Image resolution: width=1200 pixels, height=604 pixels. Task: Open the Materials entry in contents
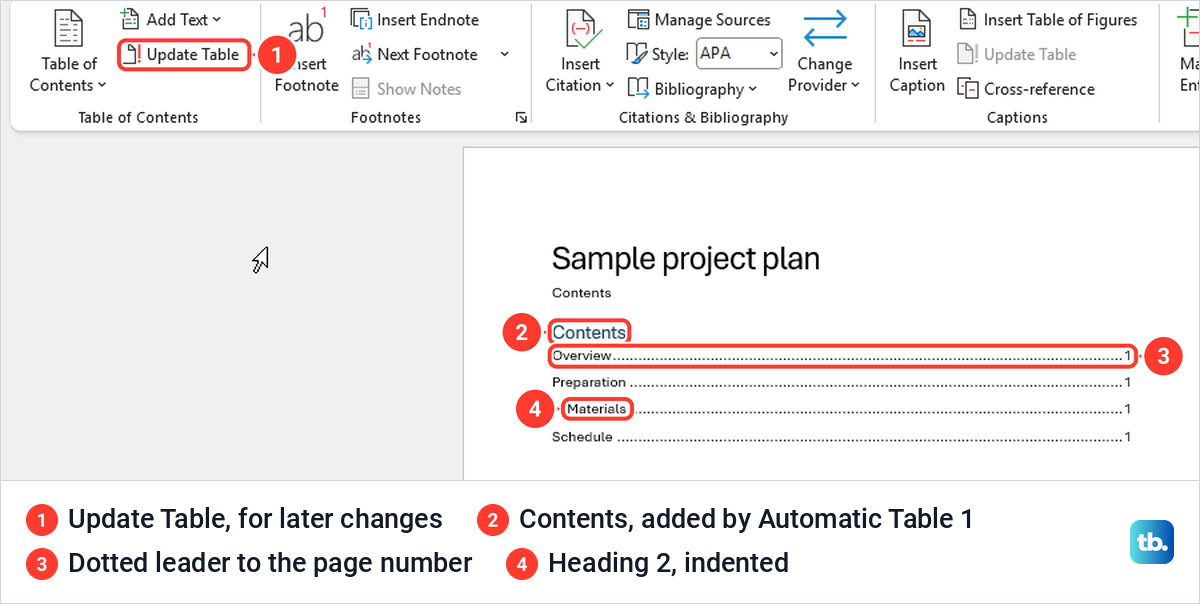tap(848, 408)
